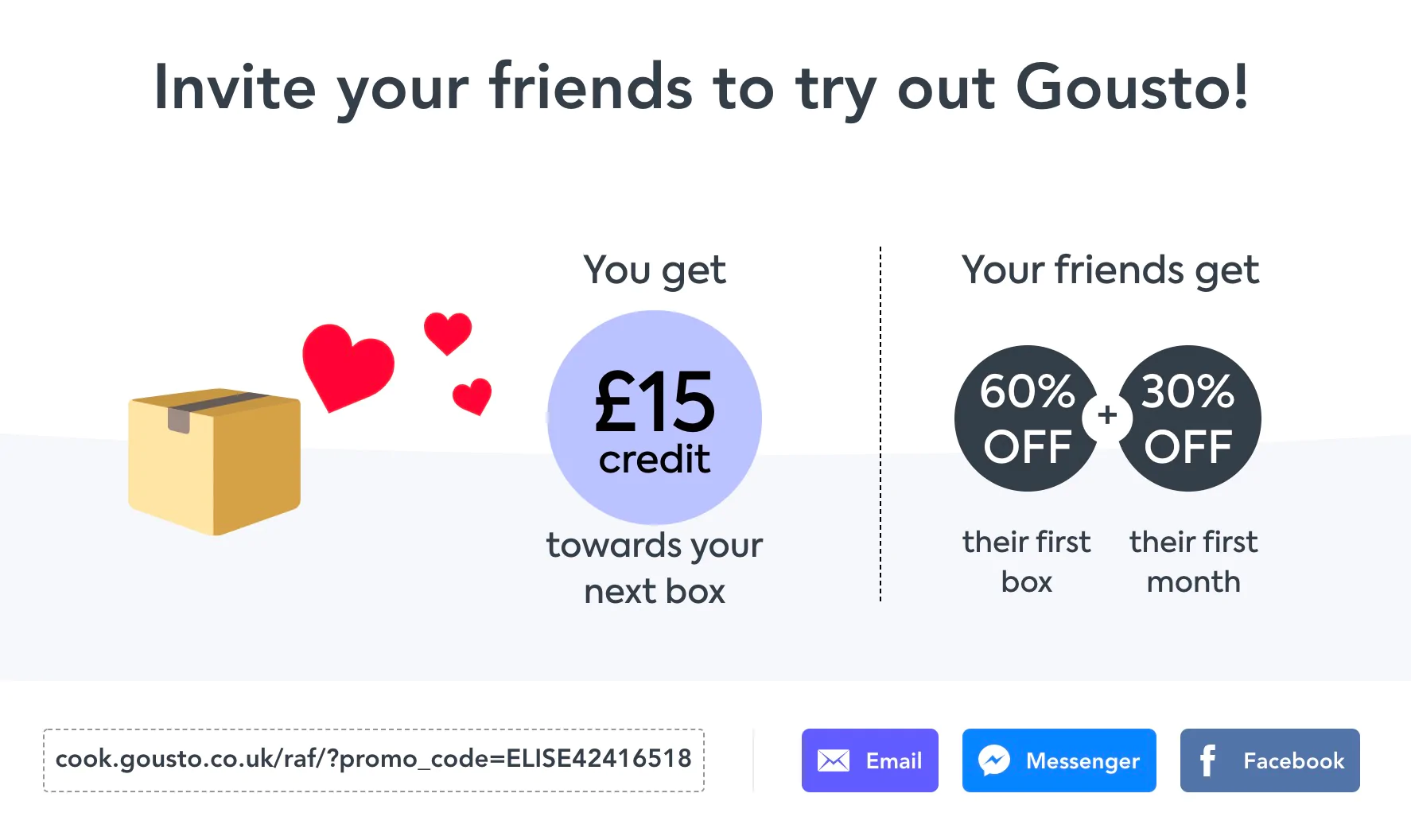Share the referral via Email label
Image resolution: width=1411 pixels, height=840 pixels.
pyautogui.click(x=893, y=760)
